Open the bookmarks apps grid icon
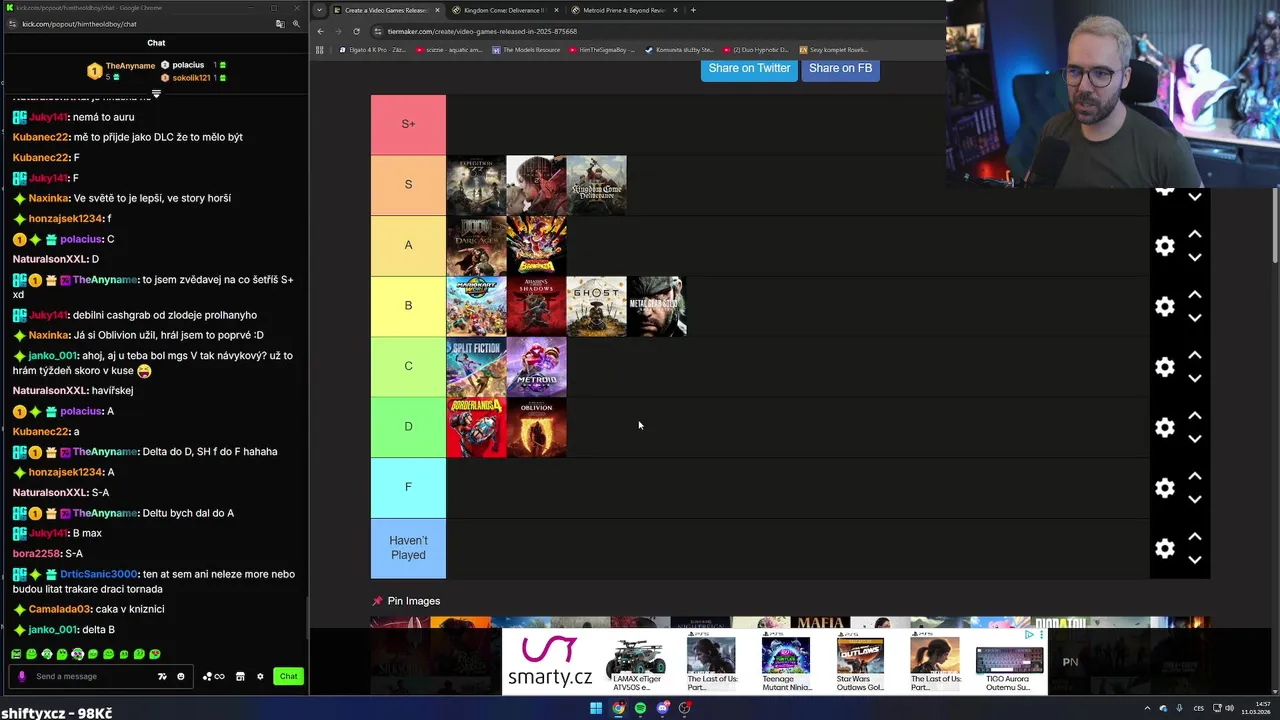The height and width of the screenshot is (720, 1280). (320, 49)
